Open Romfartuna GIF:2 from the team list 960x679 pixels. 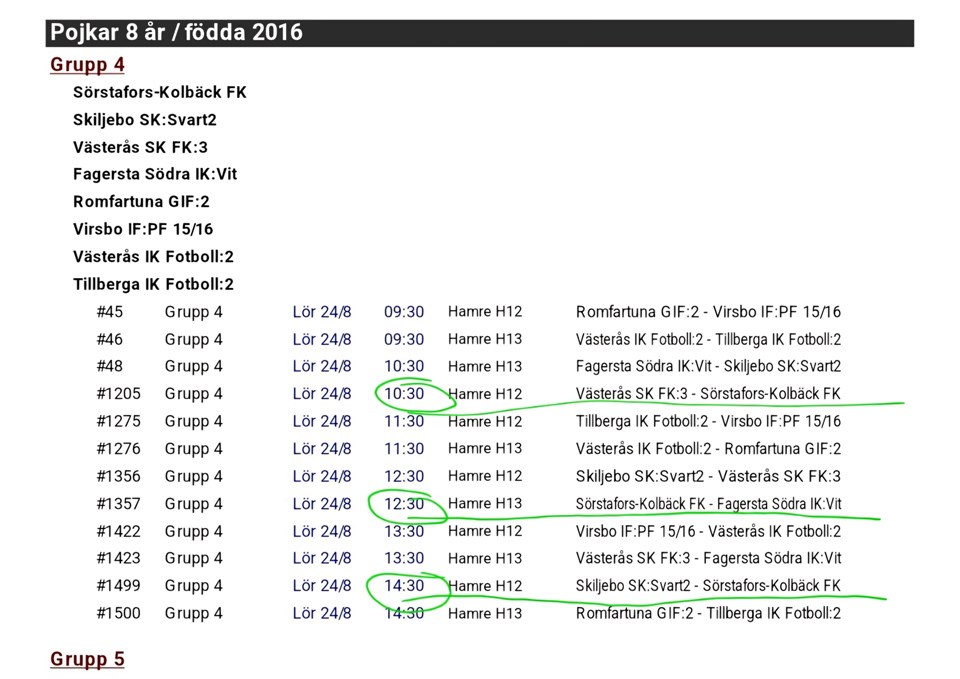click(x=141, y=202)
